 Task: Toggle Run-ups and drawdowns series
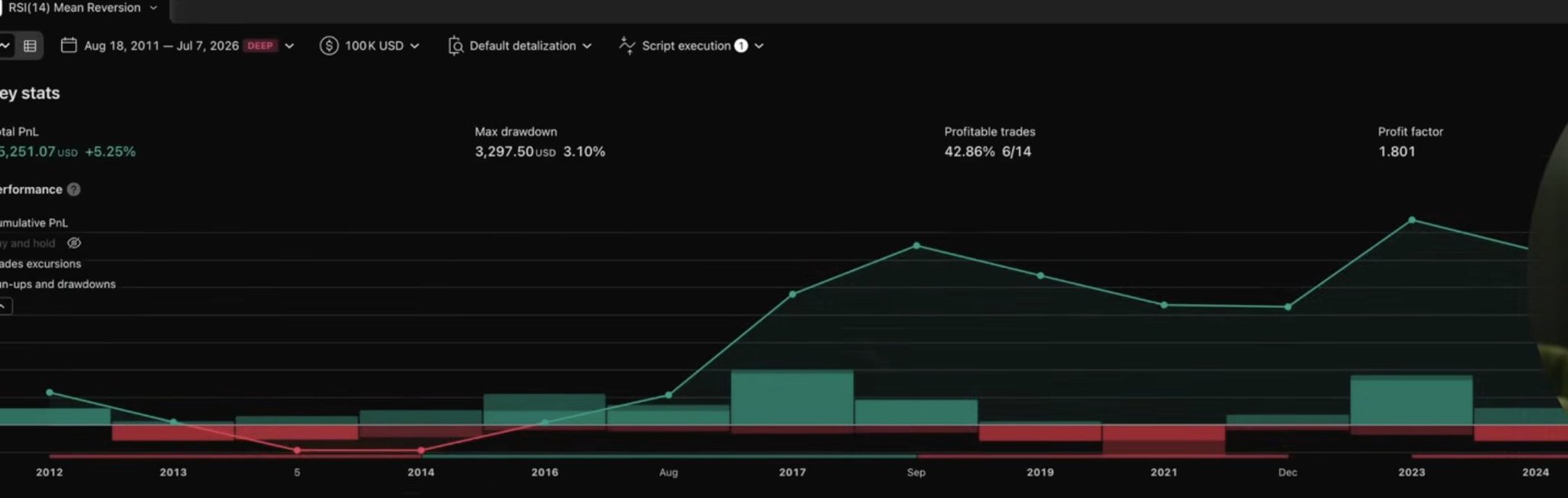click(57, 284)
